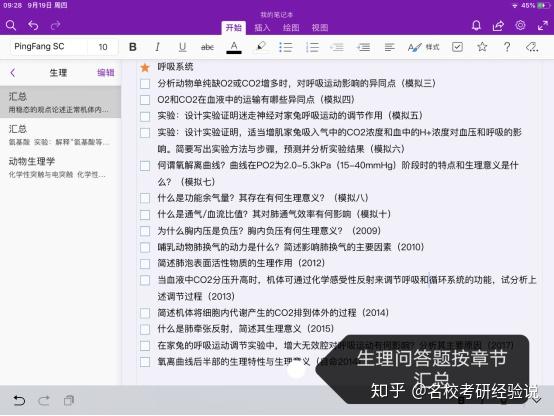
Task: Switch to the 绘图 tab
Action: tap(291, 28)
